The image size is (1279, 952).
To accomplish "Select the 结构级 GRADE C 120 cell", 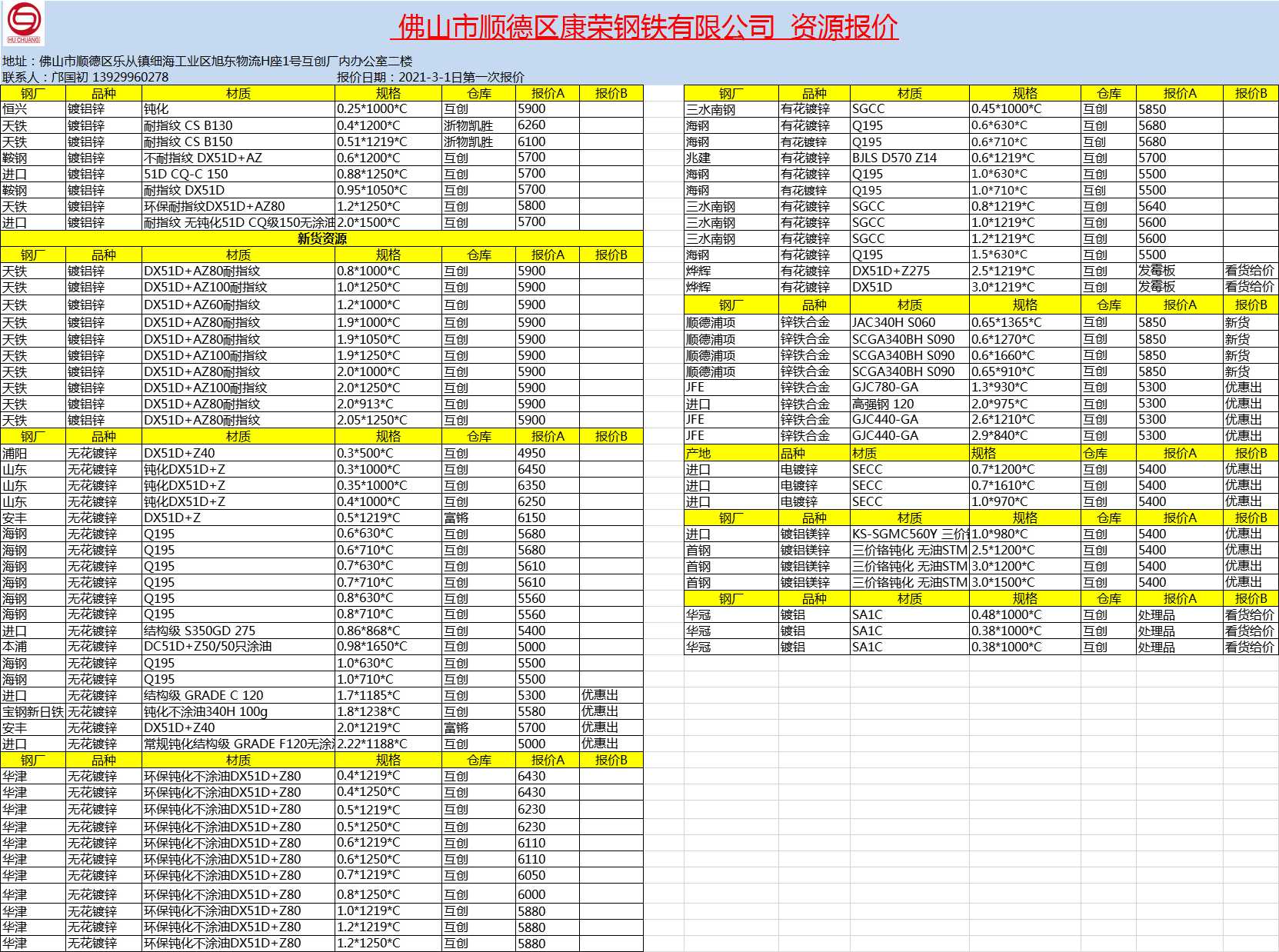I will click(x=238, y=695).
